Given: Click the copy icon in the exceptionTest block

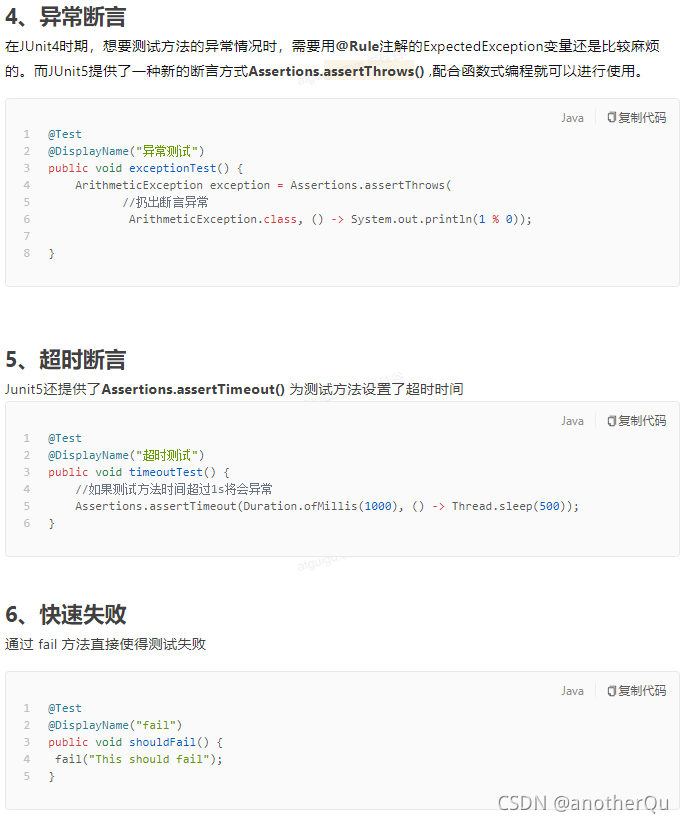Looking at the screenshot, I should point(612,117).
